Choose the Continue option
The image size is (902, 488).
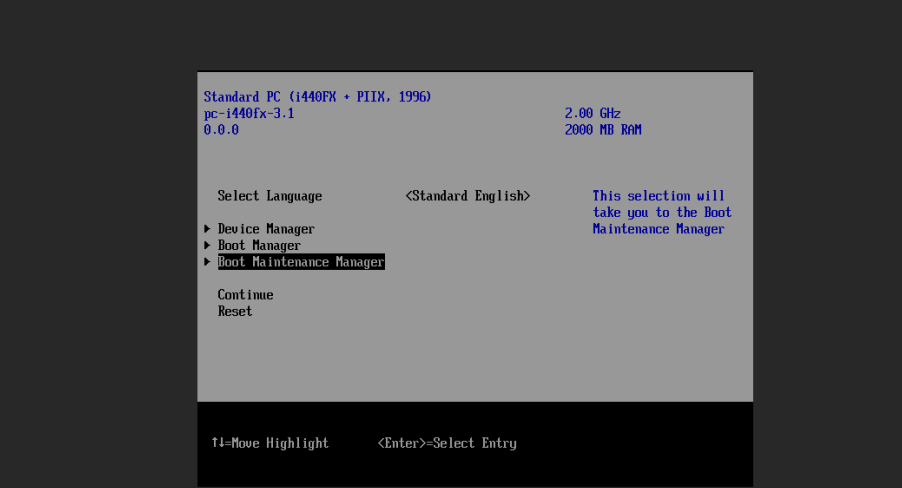click(245, 295)
